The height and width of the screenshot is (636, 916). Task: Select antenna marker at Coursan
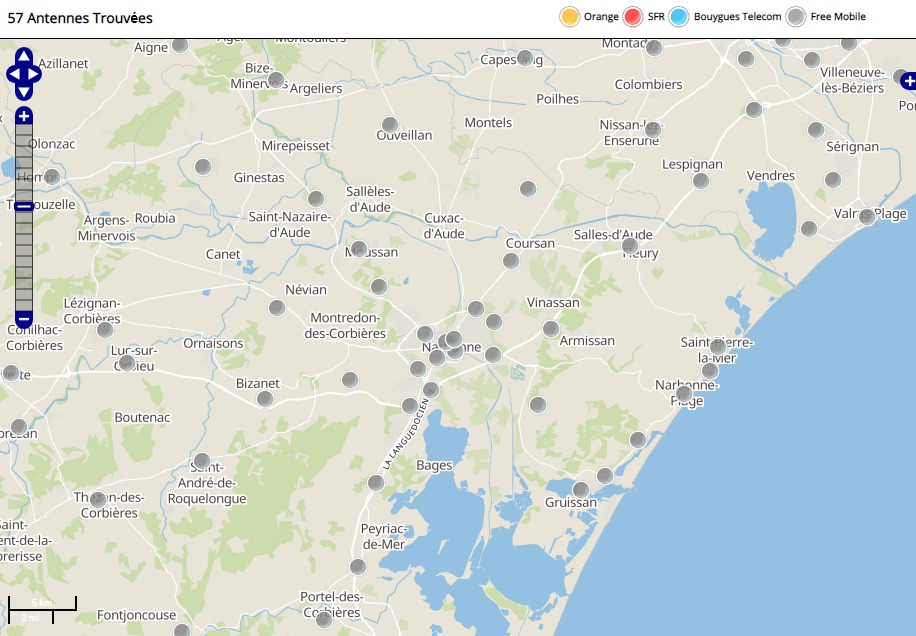click(x=511, y=260)
